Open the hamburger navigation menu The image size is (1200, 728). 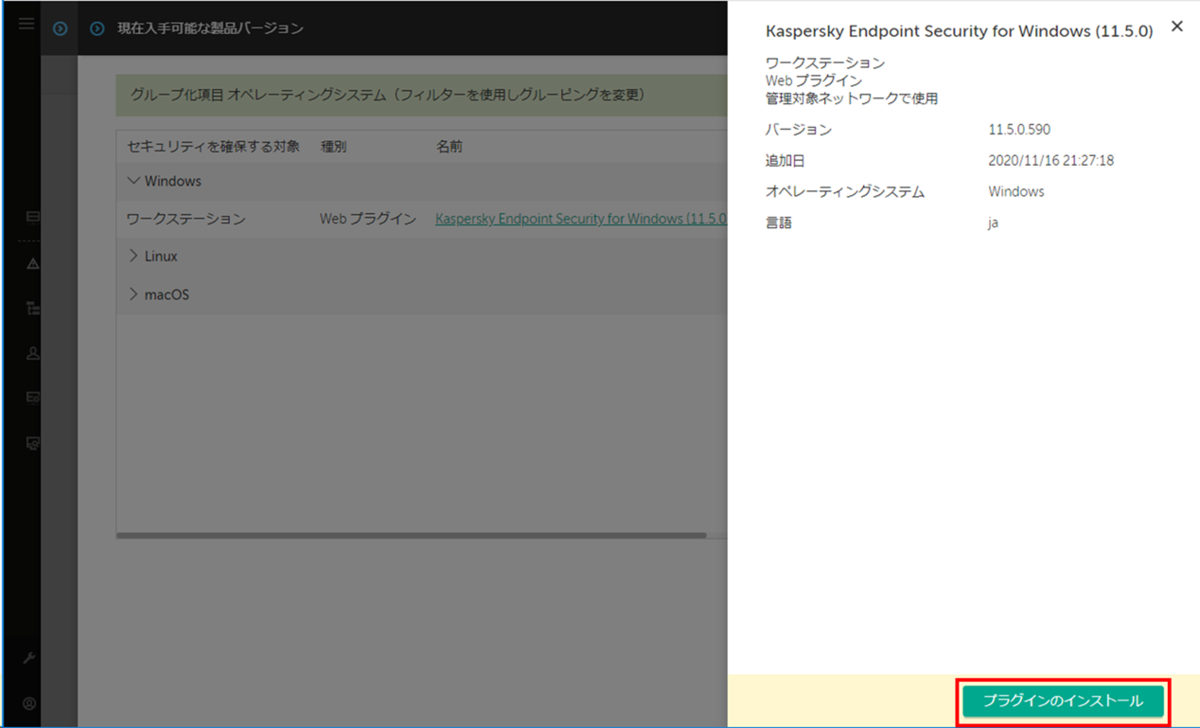[25, 24]
